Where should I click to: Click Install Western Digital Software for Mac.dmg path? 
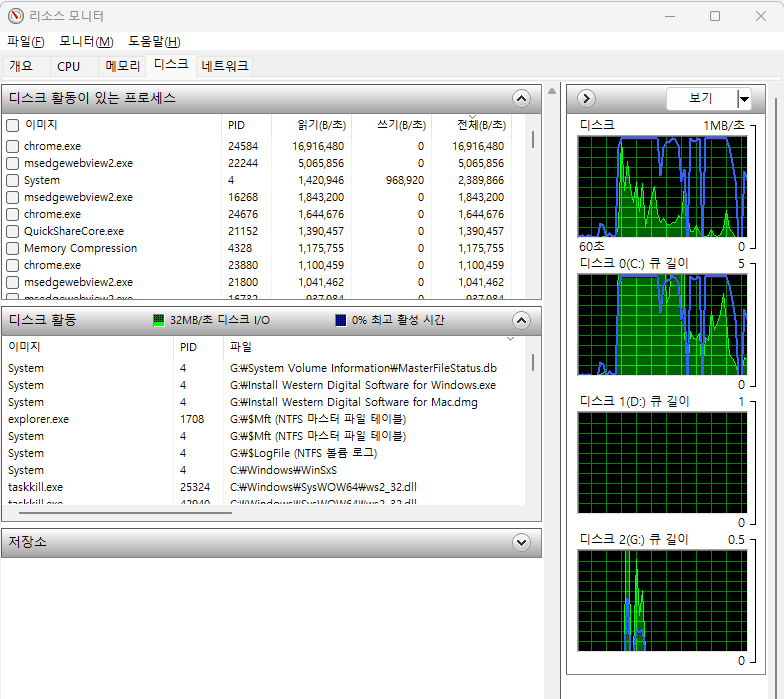tap(354, 402)
